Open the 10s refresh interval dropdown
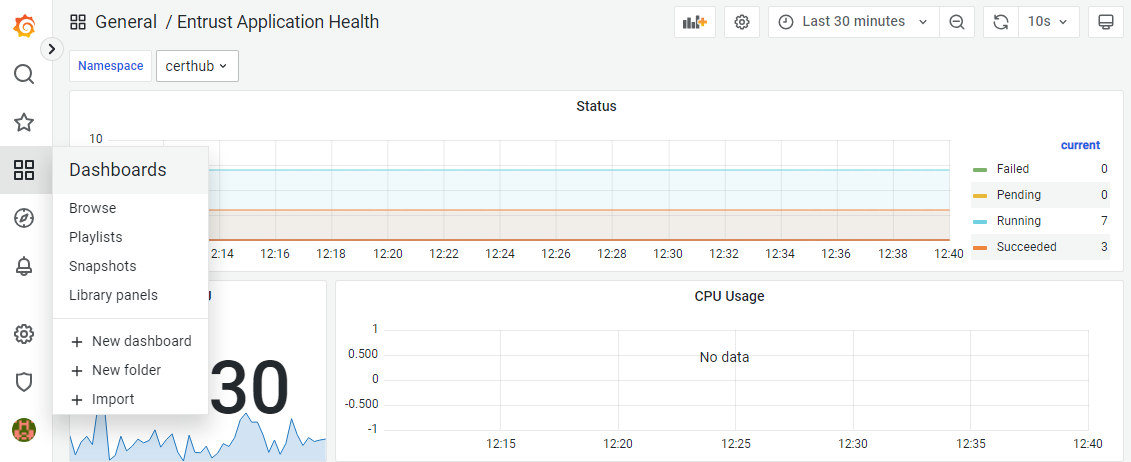1131x462 pixels. click(x=1048, y=22)
